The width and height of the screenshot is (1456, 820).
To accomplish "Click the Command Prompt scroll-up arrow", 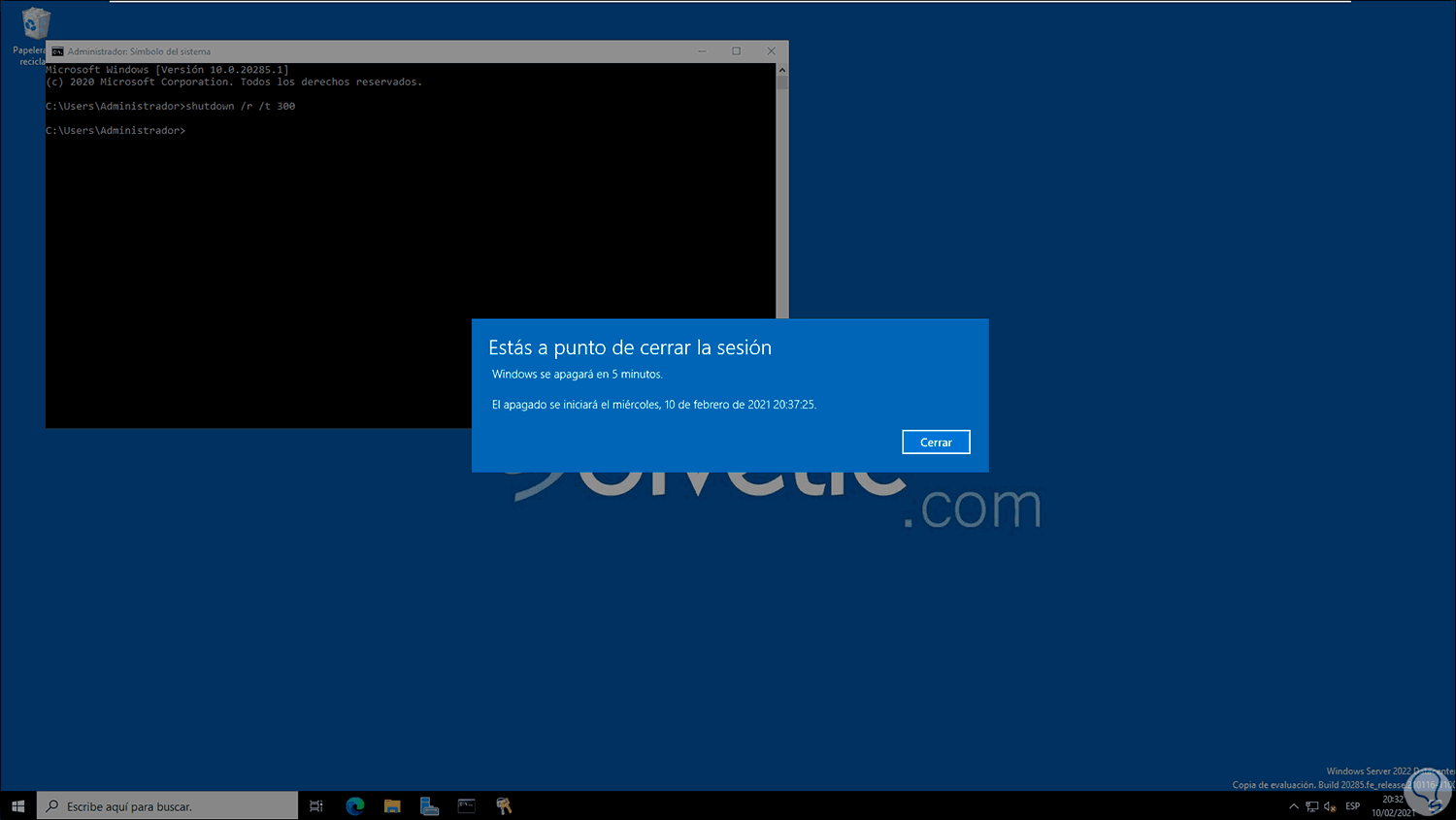I will click(782, 70).
